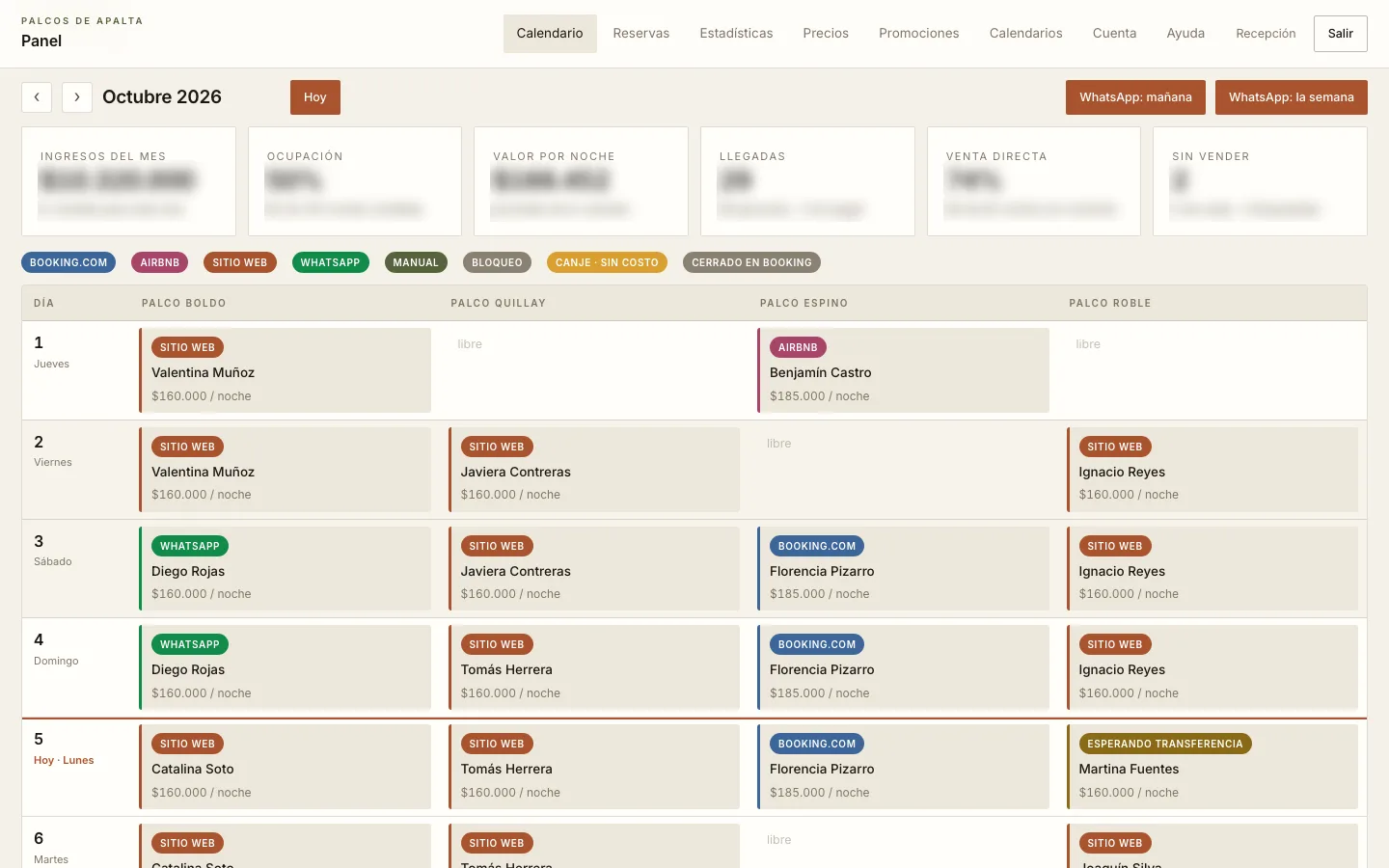
Task: Log out with the Salir button
Action: (x=1341, y=34)
